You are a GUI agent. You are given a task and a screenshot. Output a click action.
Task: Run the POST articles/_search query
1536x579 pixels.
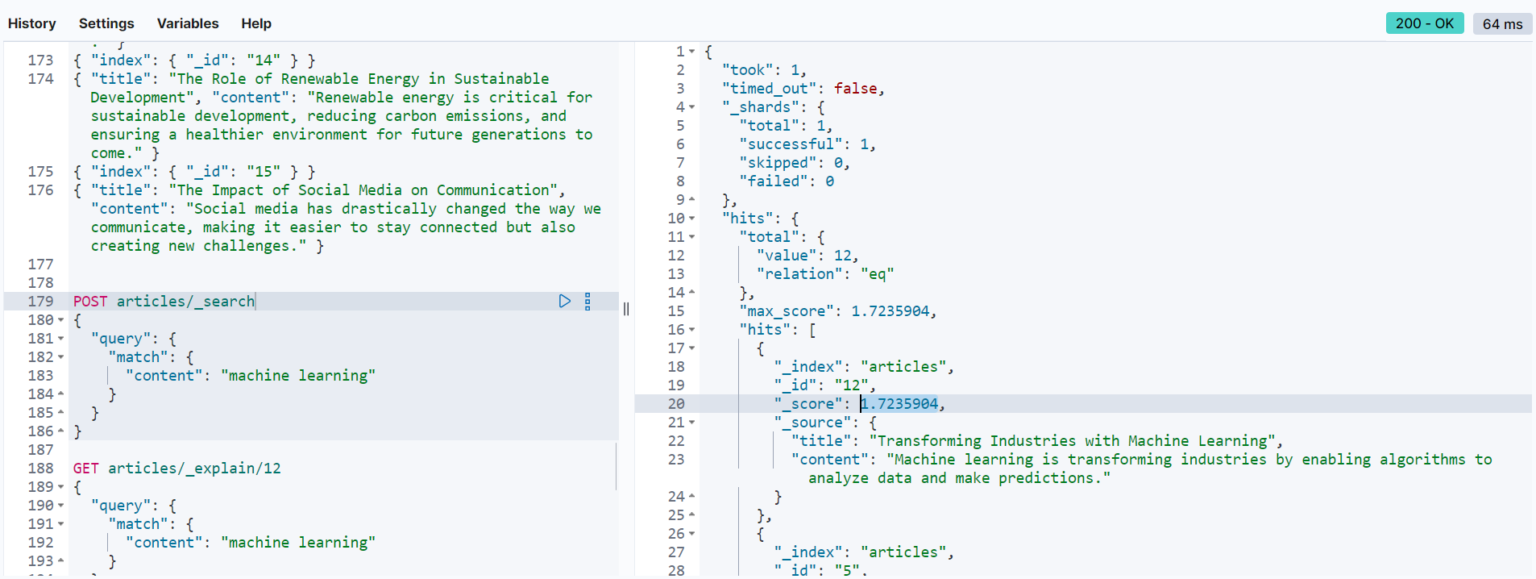click(564, 300)
